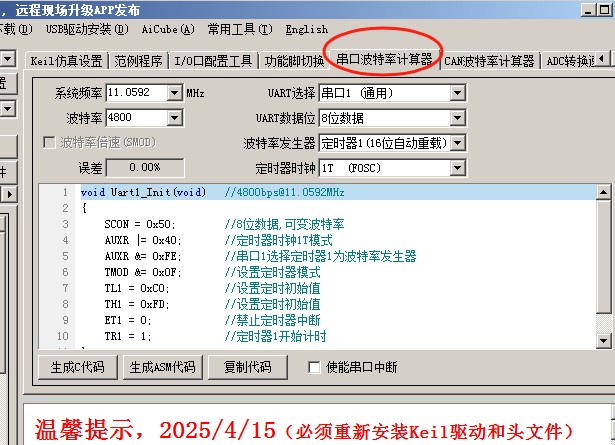Screen dimensions: 615x445
Task: Click the 误差 value 0.00% field
Action: [x=145, y=167]
